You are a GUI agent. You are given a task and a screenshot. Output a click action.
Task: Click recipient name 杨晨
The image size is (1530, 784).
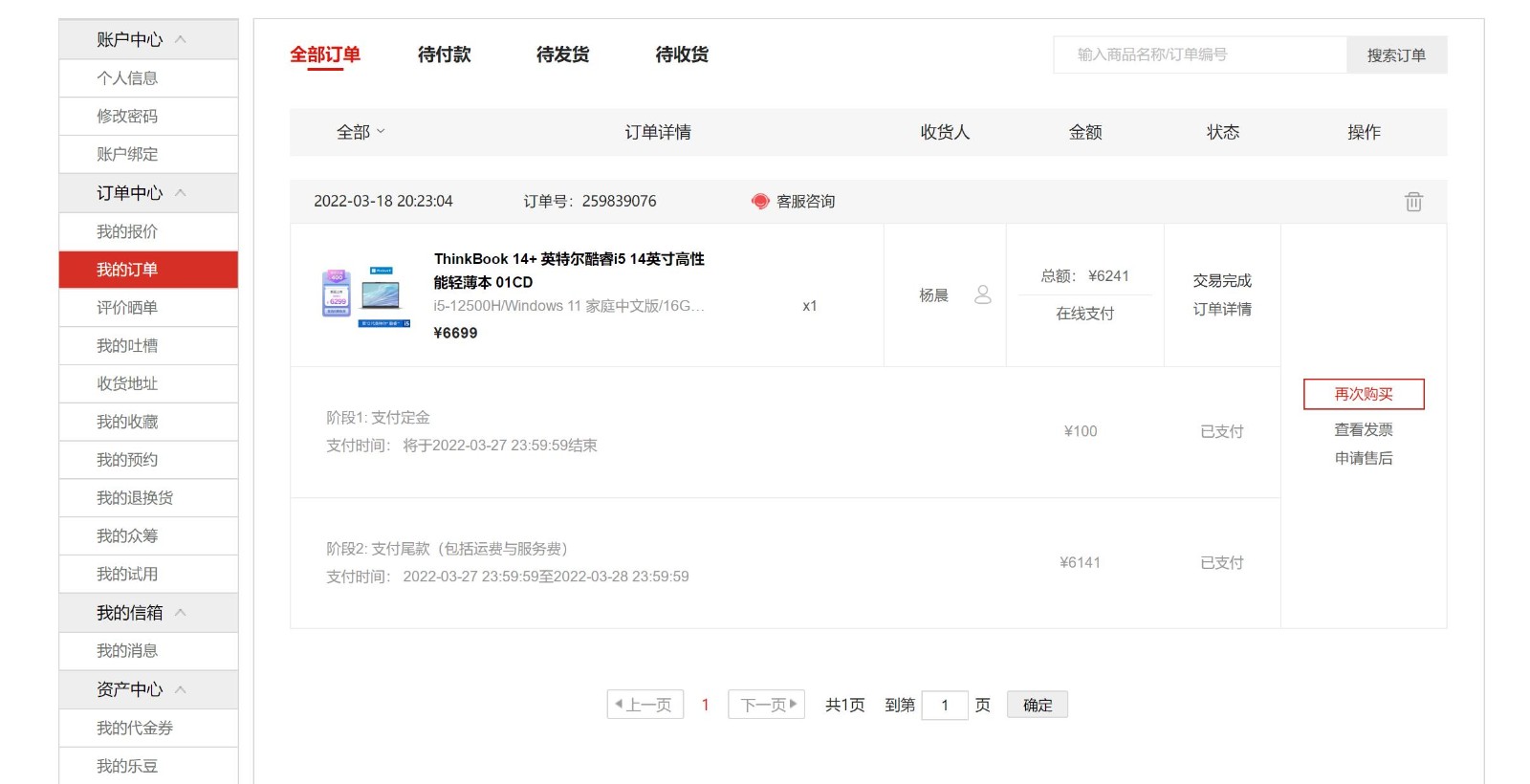[x=933, y=295]
